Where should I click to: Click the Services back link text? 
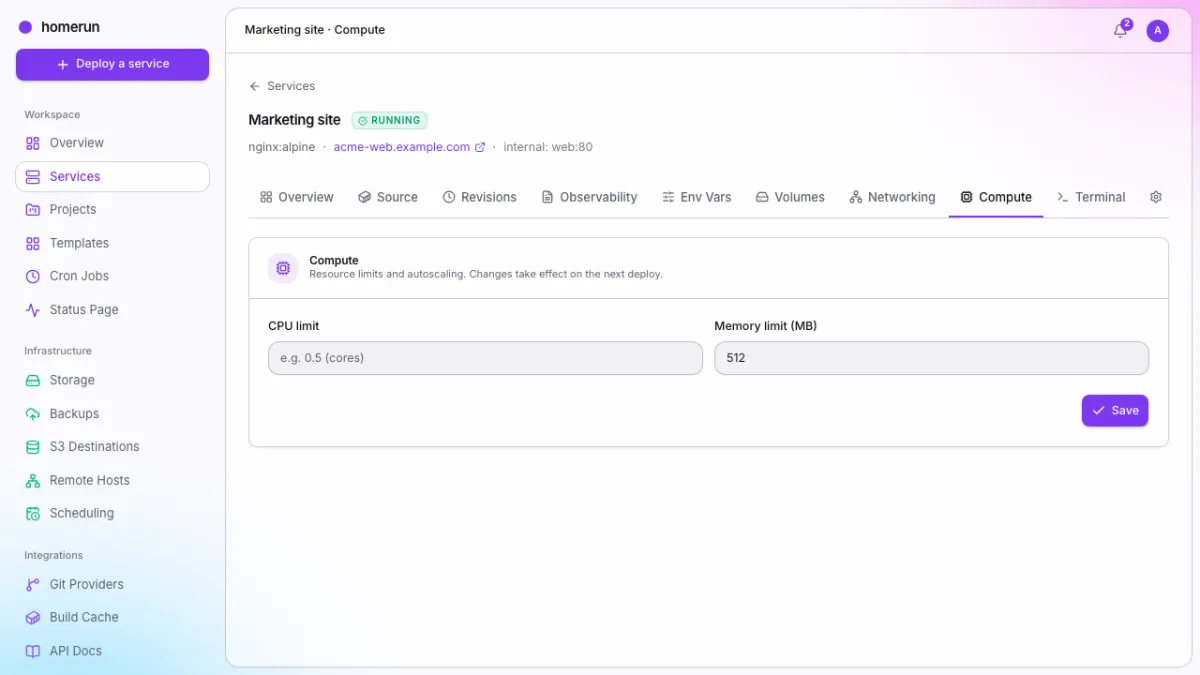[291, 86]
